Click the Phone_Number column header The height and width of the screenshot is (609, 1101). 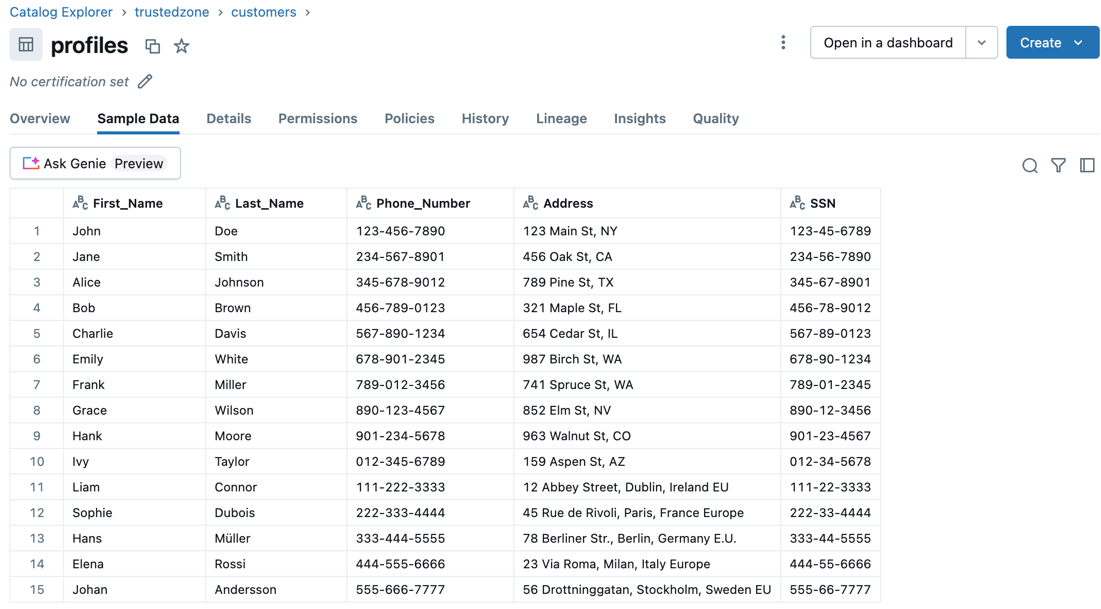coord(430,204)
